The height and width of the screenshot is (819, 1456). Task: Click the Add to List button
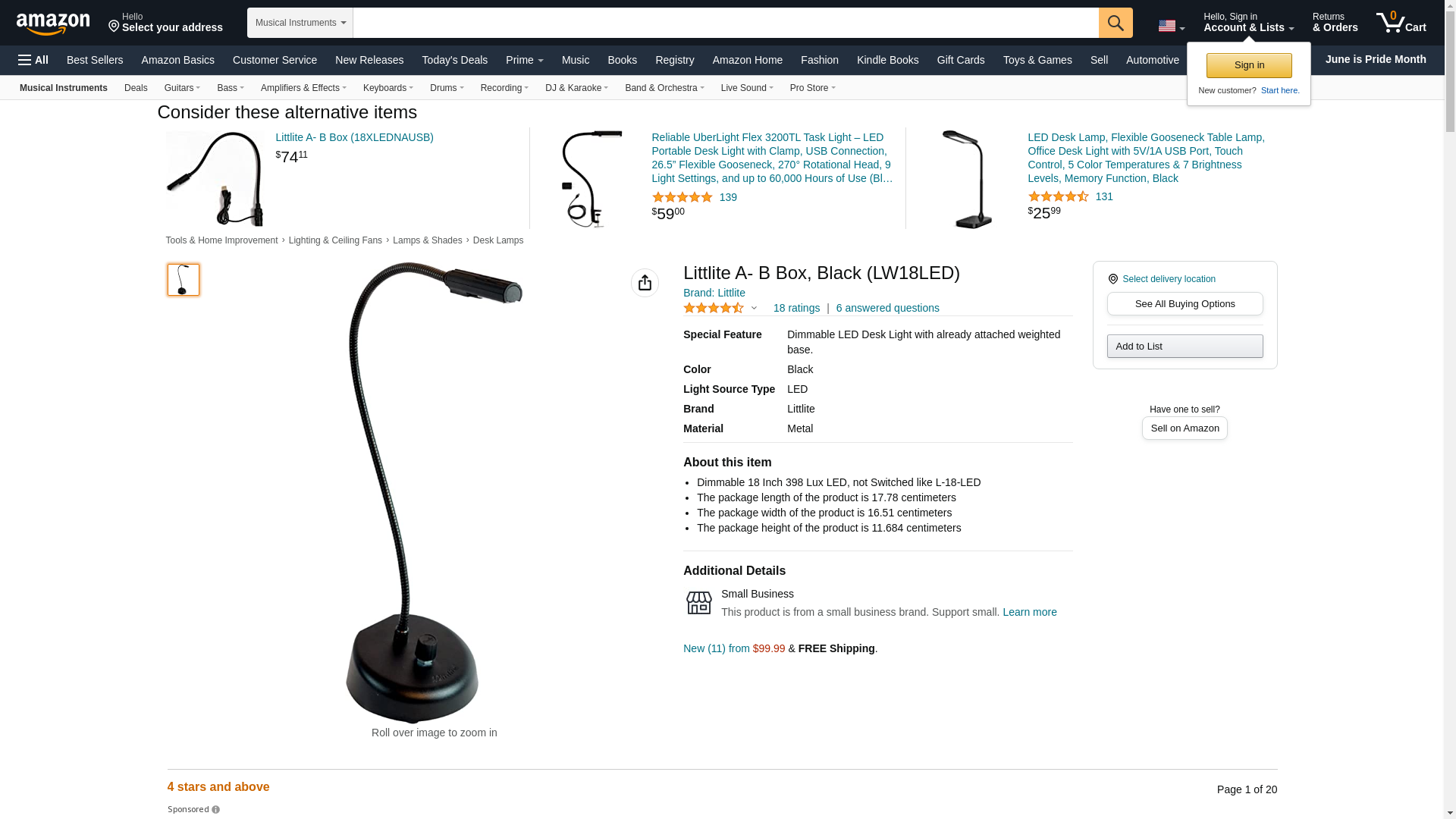coord(1185,347)
